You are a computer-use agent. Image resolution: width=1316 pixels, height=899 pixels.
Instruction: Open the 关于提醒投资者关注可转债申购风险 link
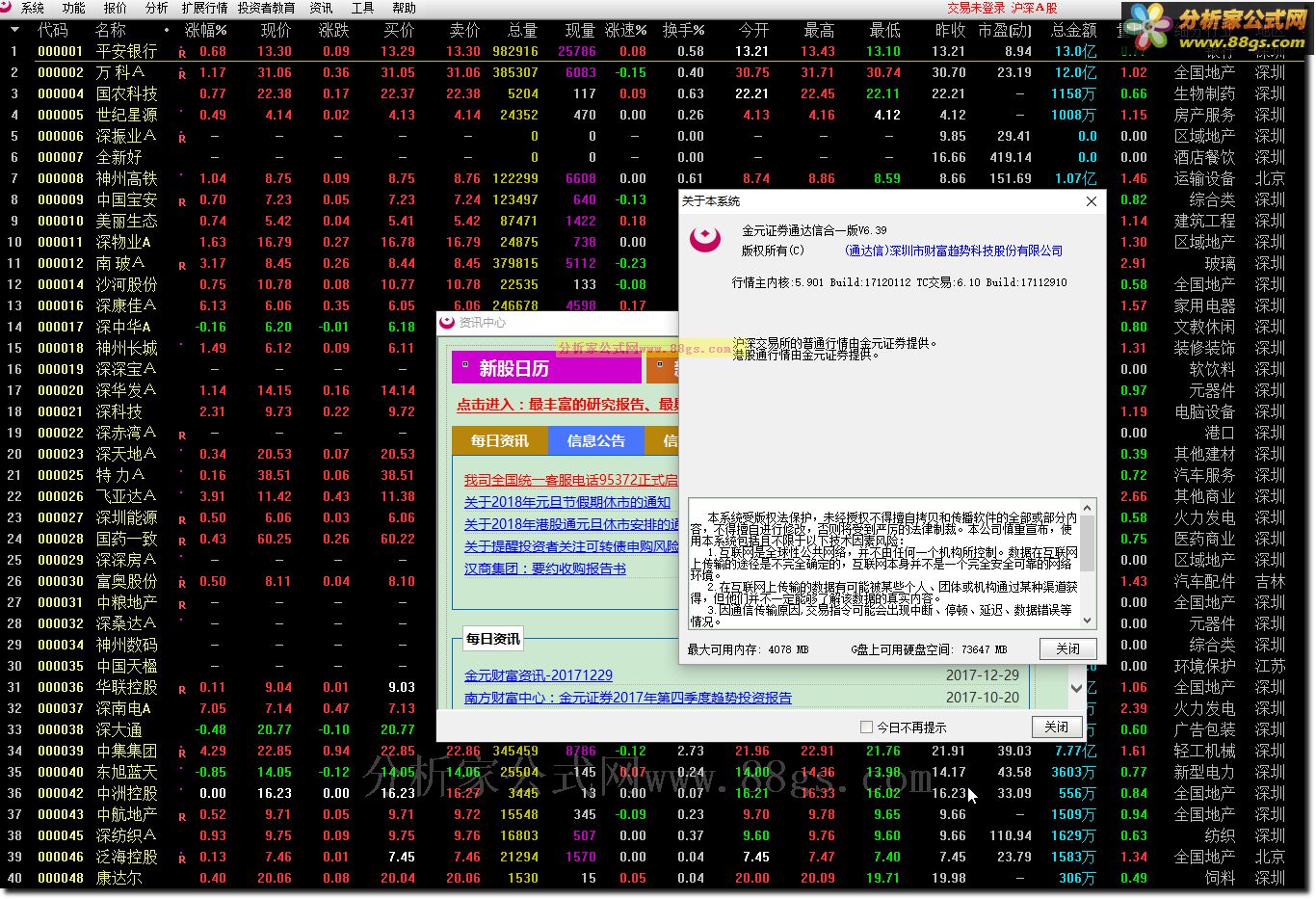pyautogui.click(x=571, y=546)
